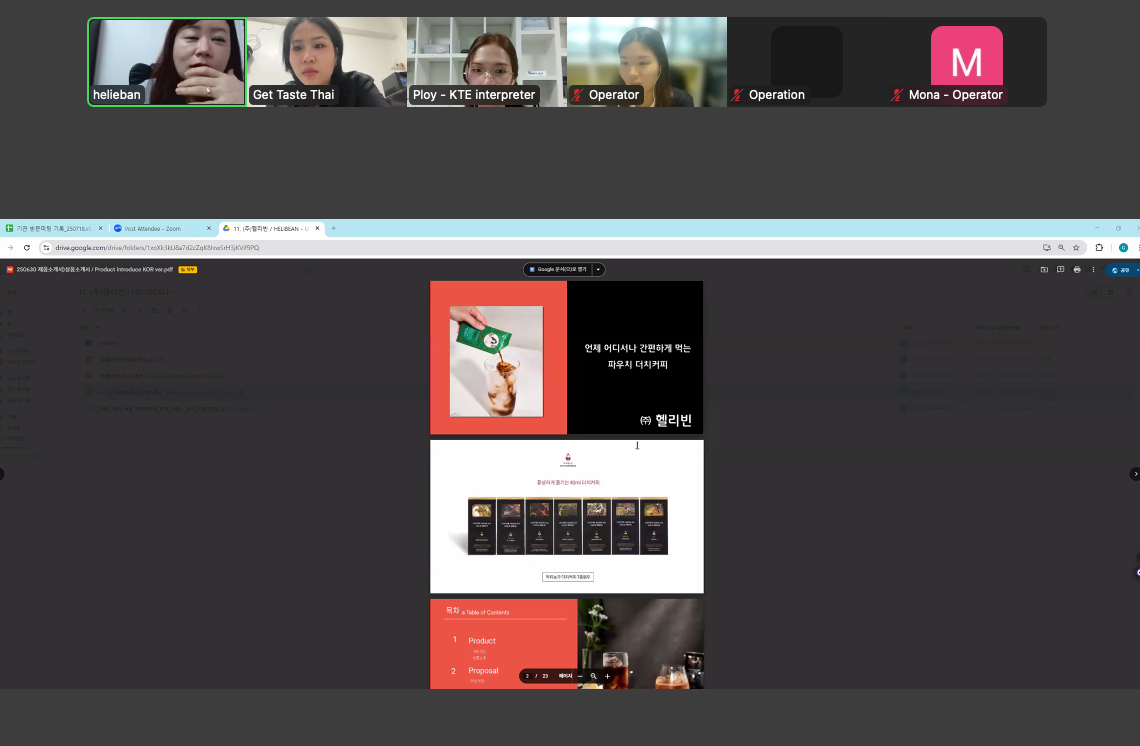
Task: Click the magnifier reset zoom icon
Action: point(593,676)
